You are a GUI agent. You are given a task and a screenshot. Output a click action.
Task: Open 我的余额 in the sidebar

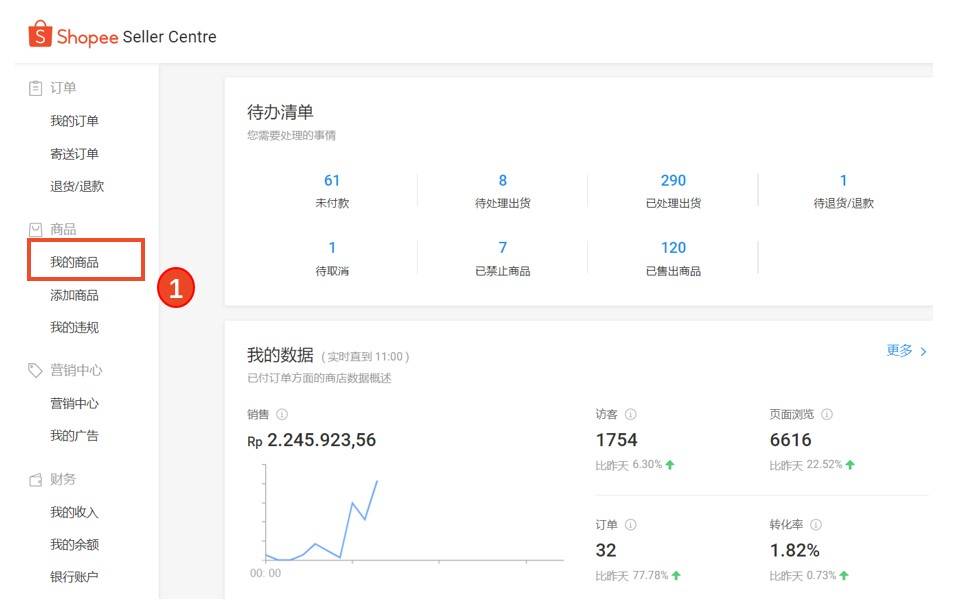coord(75,545)
